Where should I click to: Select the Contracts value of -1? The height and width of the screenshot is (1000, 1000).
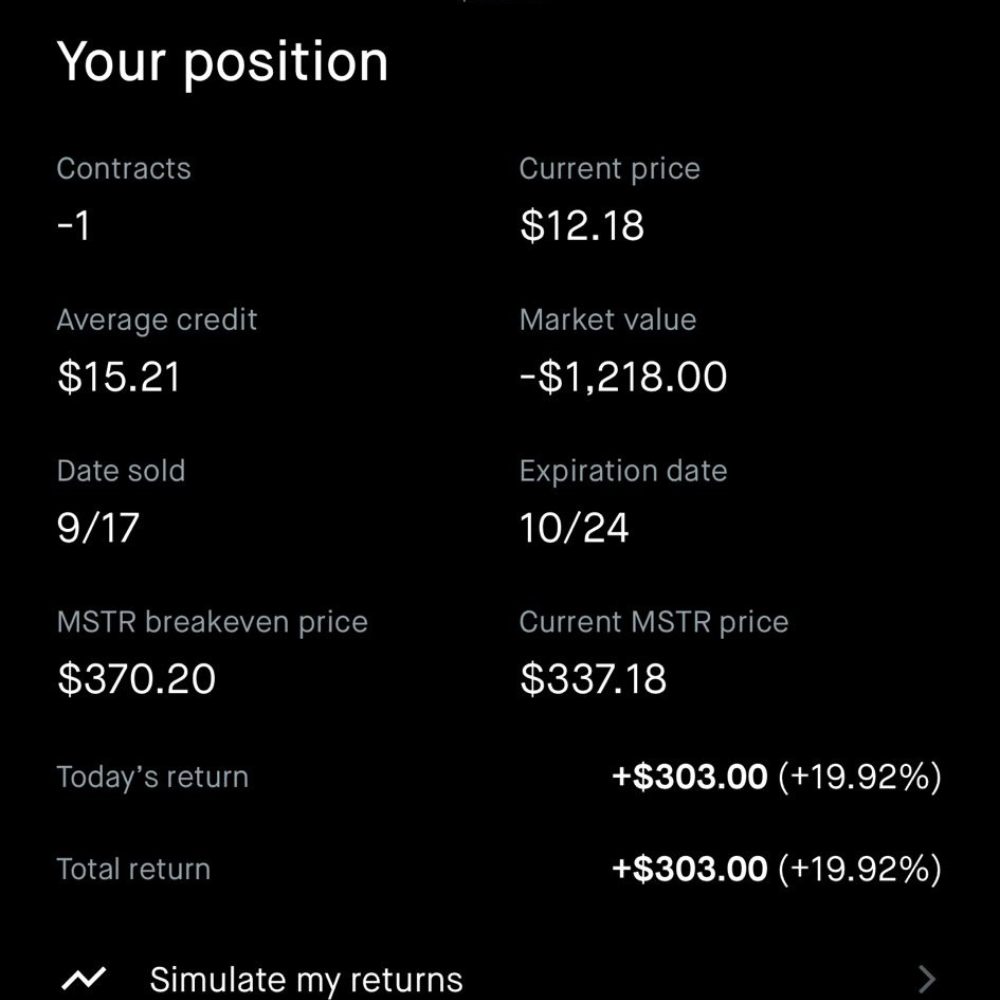[x=73, y=225]
